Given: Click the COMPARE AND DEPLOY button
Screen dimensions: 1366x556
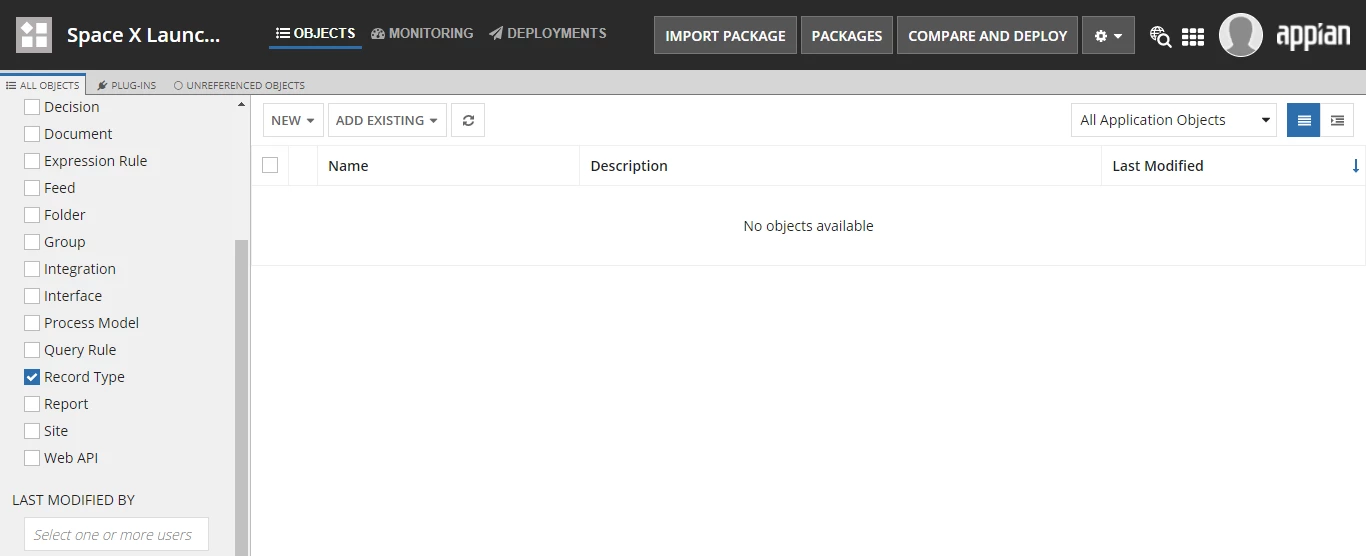Looking at the screenshot, I should coord(988,36).
